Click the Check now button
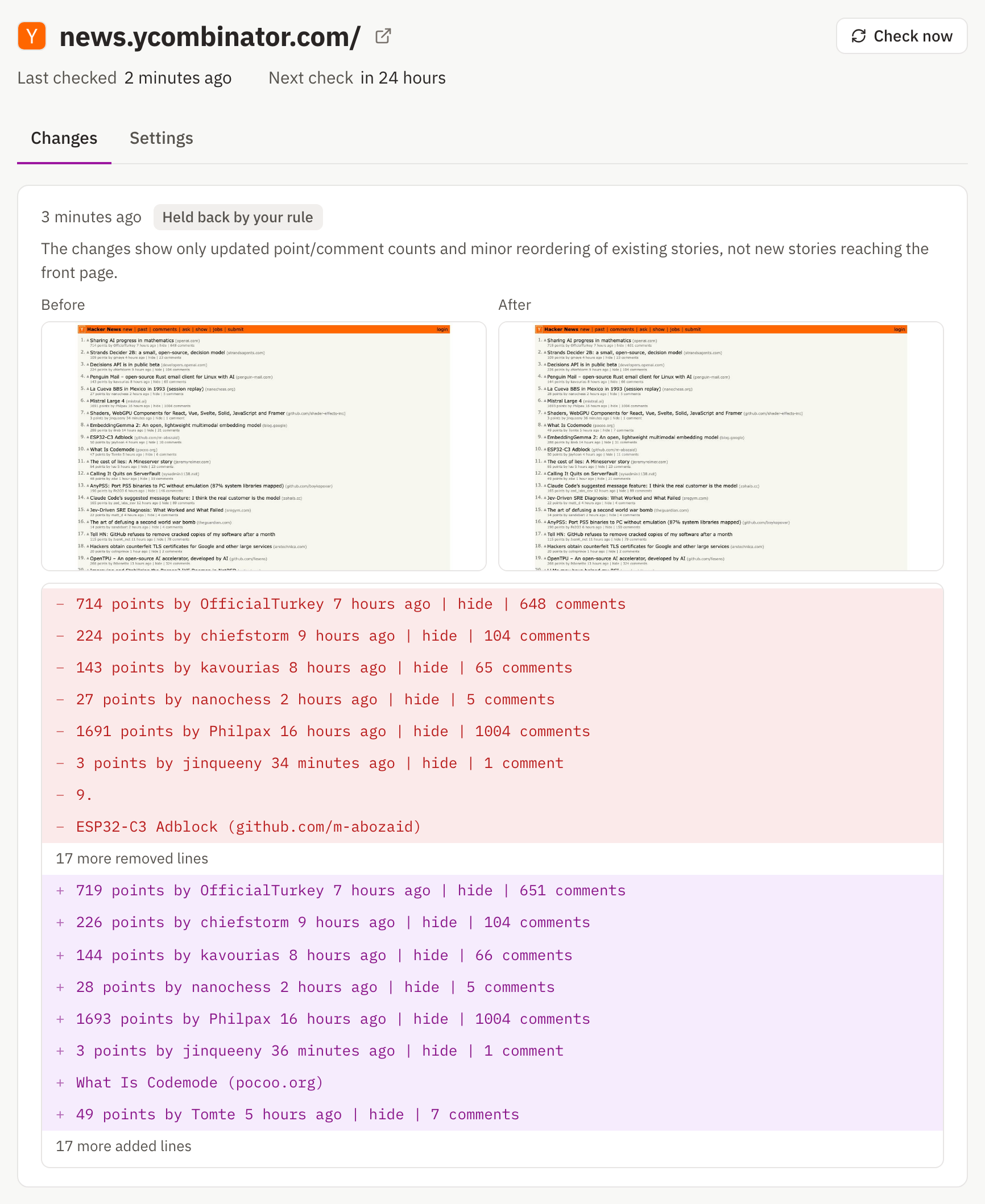This screenshot has width=985, height=1204. click(901, 36)
